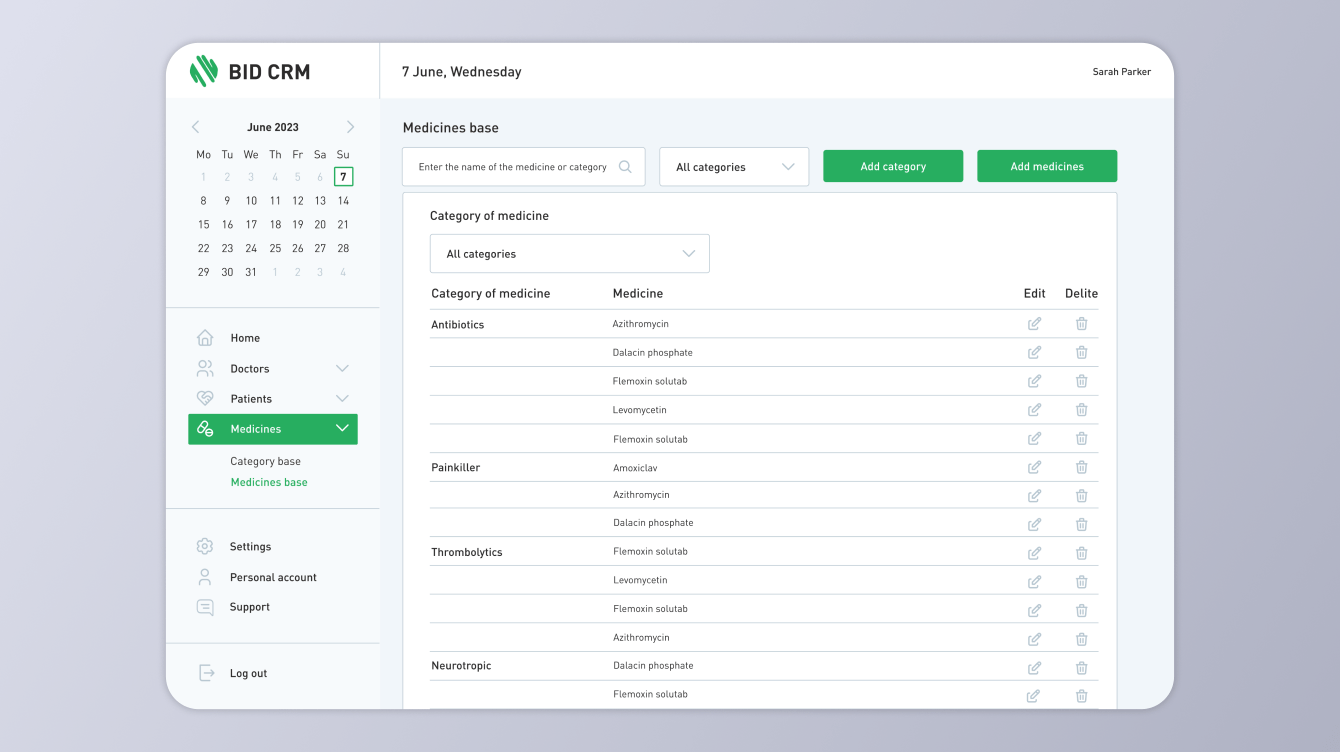
Task: Click the June 2023 month label
Action: coord(273,128)
